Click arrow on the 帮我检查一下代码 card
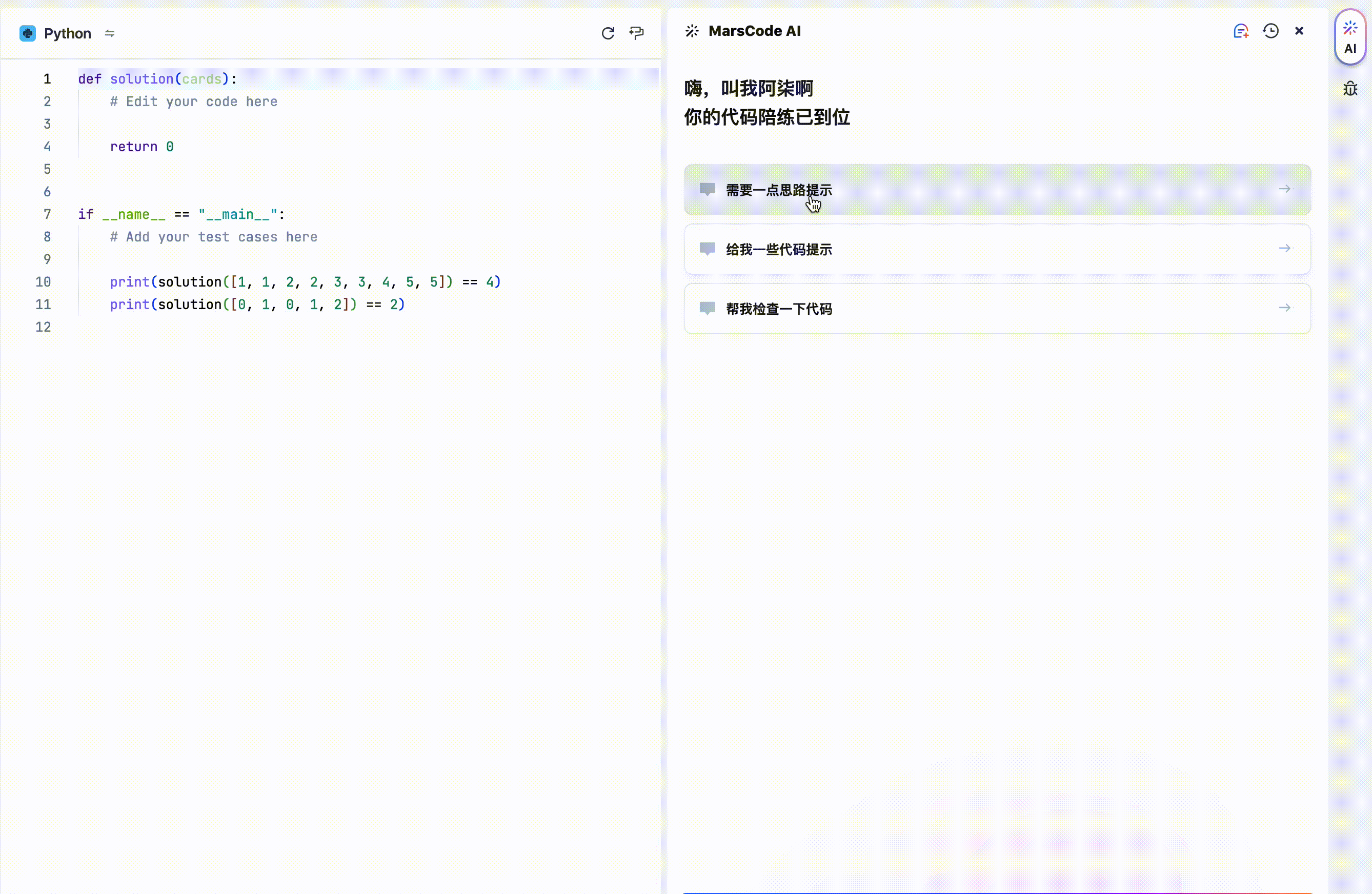This screenshot has width=1372, height=894. (1284, 308)
